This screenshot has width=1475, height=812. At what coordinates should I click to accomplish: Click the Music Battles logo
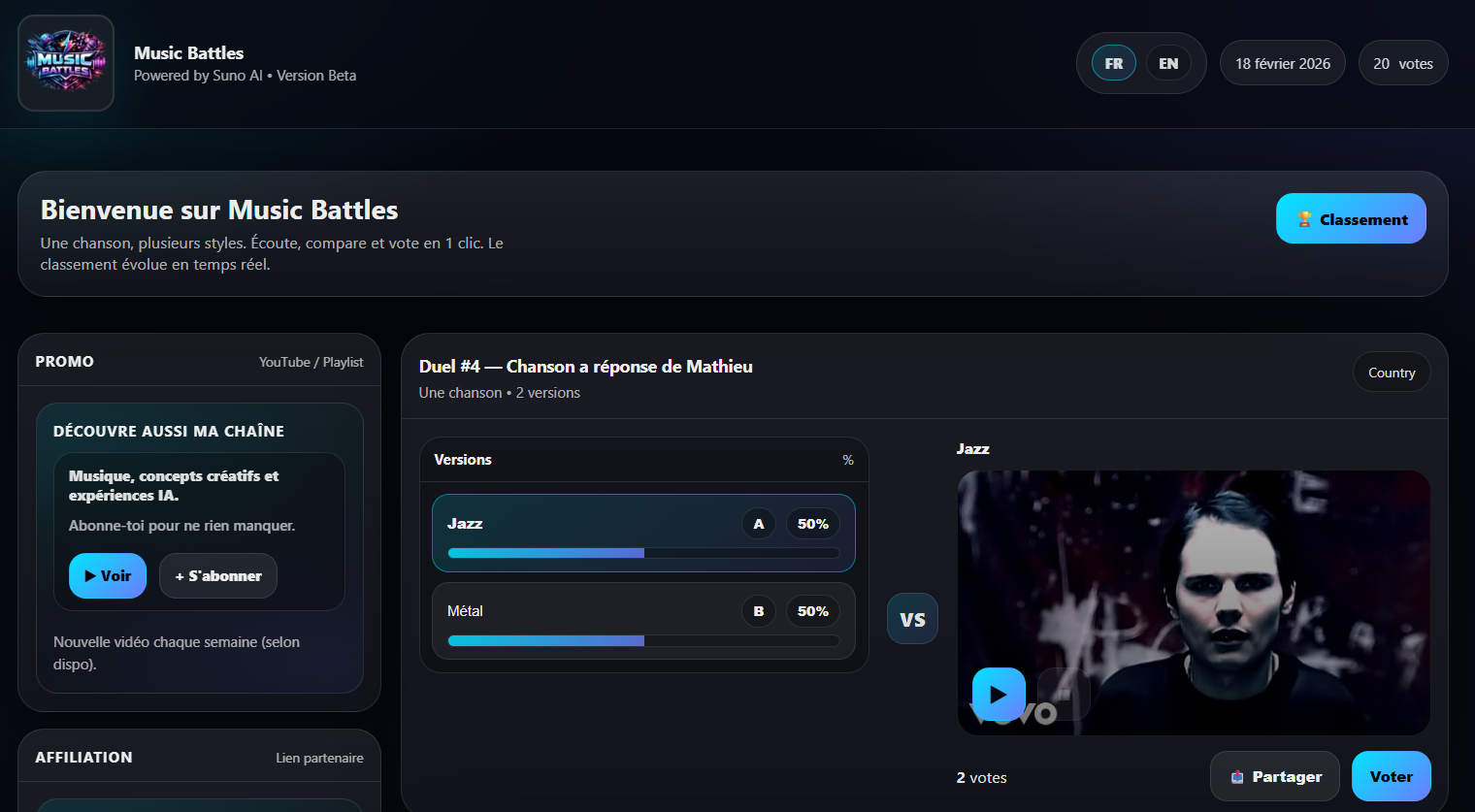65,62
